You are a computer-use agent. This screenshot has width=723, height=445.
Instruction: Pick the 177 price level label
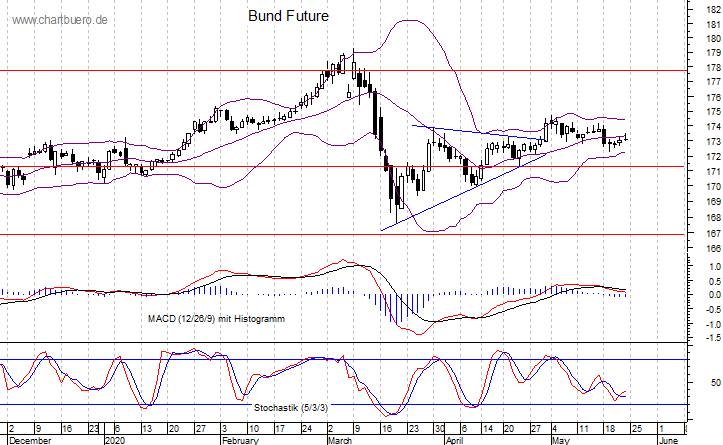tap(713, 82)
